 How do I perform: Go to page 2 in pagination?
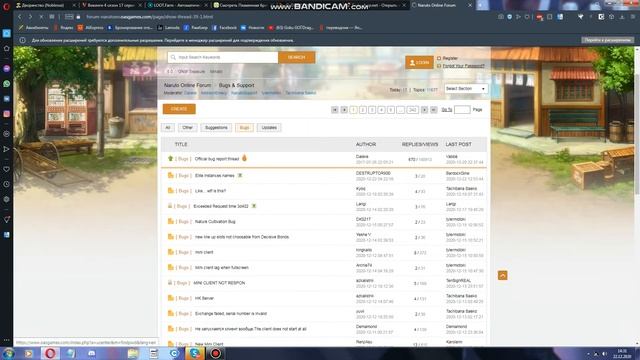[363, 109]
